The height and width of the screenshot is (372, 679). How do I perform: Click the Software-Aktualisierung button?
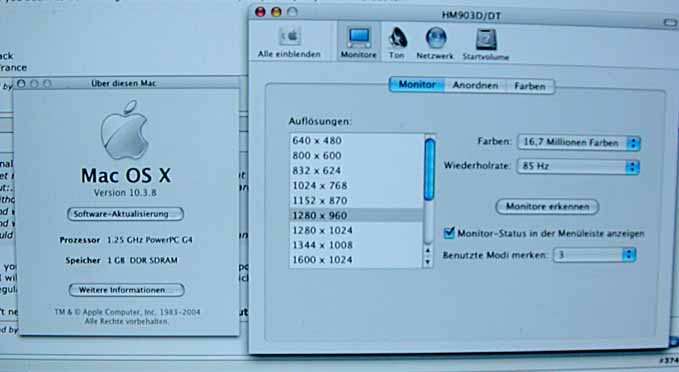tap(125, 214)
